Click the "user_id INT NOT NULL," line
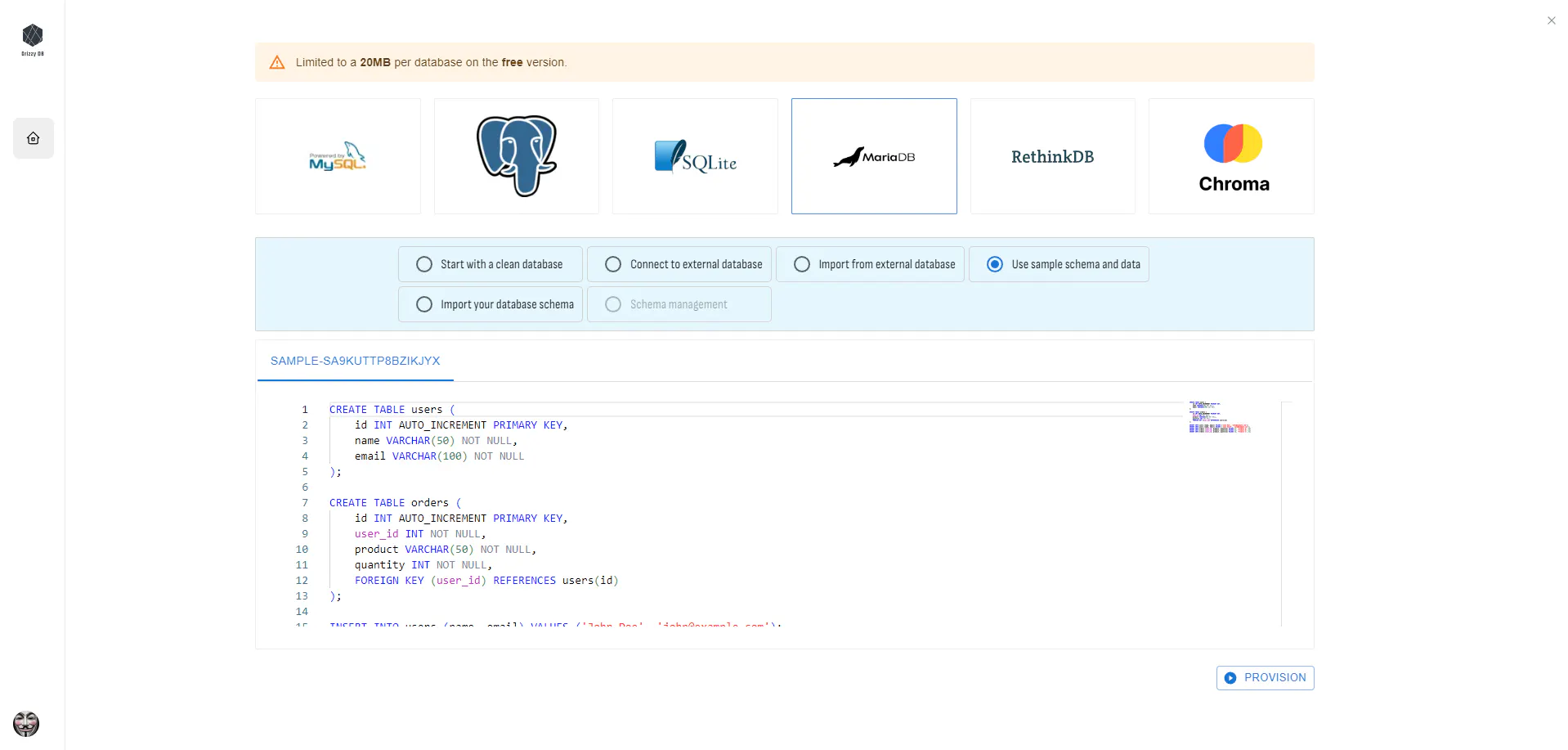This screenshot has width=1568, height=750. click(420, 534)
